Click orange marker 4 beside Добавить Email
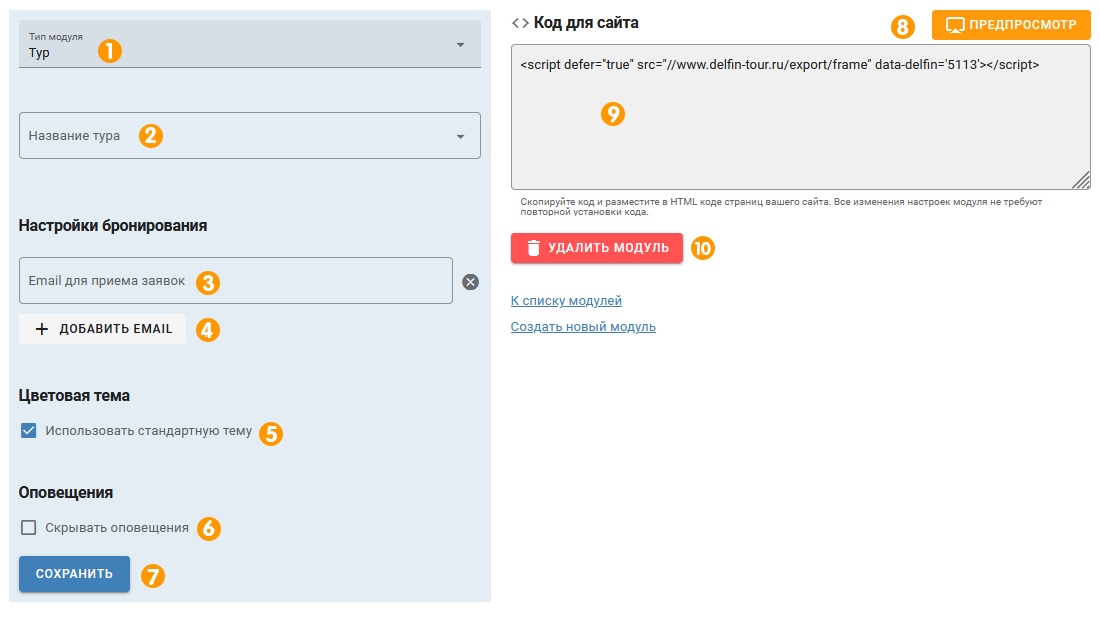This screenshot has width=1100, height=623. click(x=208, y=329)
